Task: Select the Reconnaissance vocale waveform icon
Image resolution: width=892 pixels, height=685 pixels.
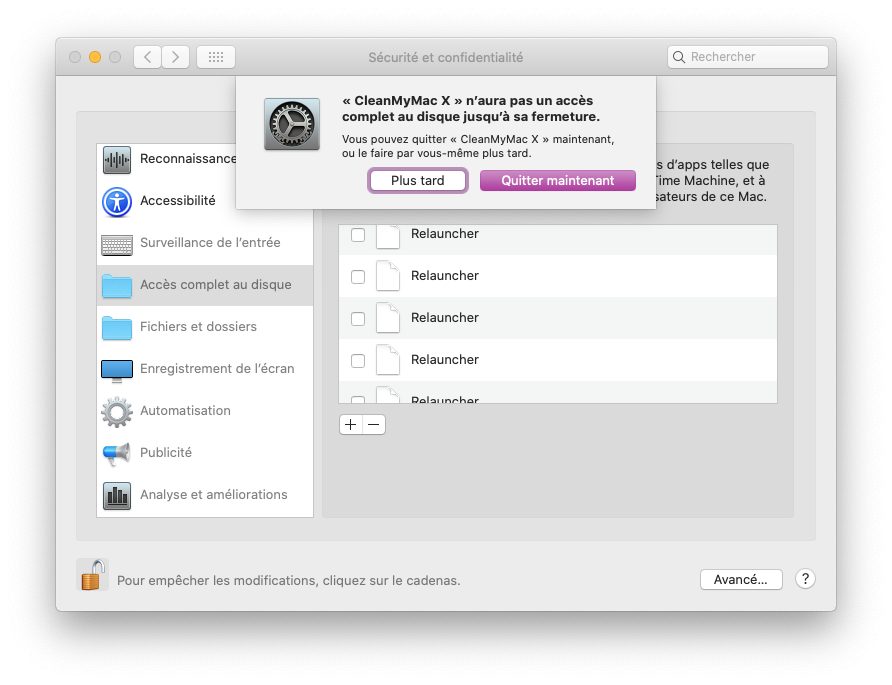Action: click(x=117, y=160)
